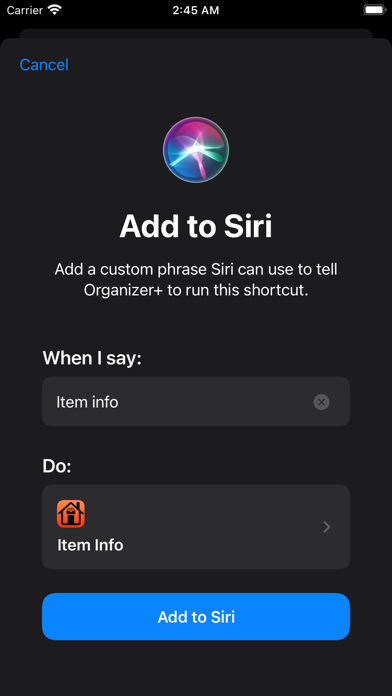
Task: Tap the custom phrase description text
Action: tap(196, 280)
